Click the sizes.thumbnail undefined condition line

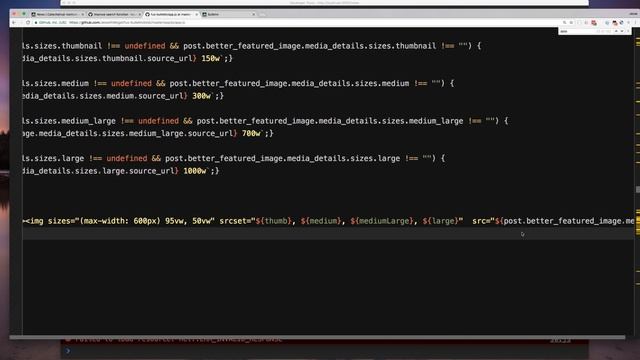tap(252, 46)
